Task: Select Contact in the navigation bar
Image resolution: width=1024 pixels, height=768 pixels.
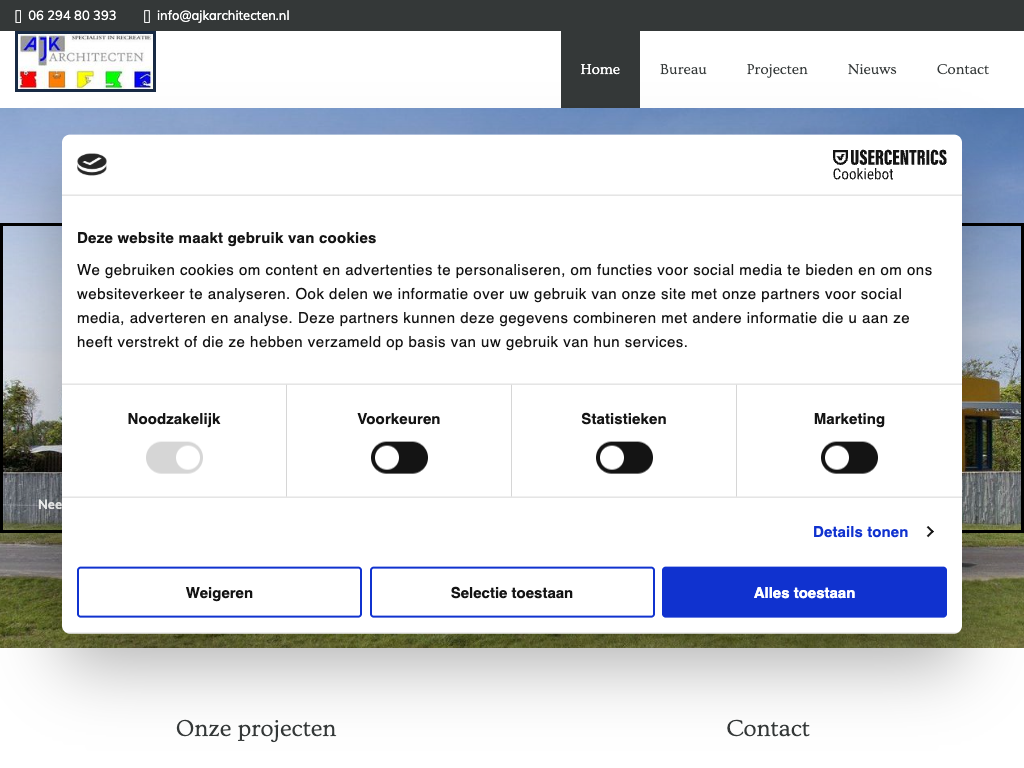Action: point(962,69)
